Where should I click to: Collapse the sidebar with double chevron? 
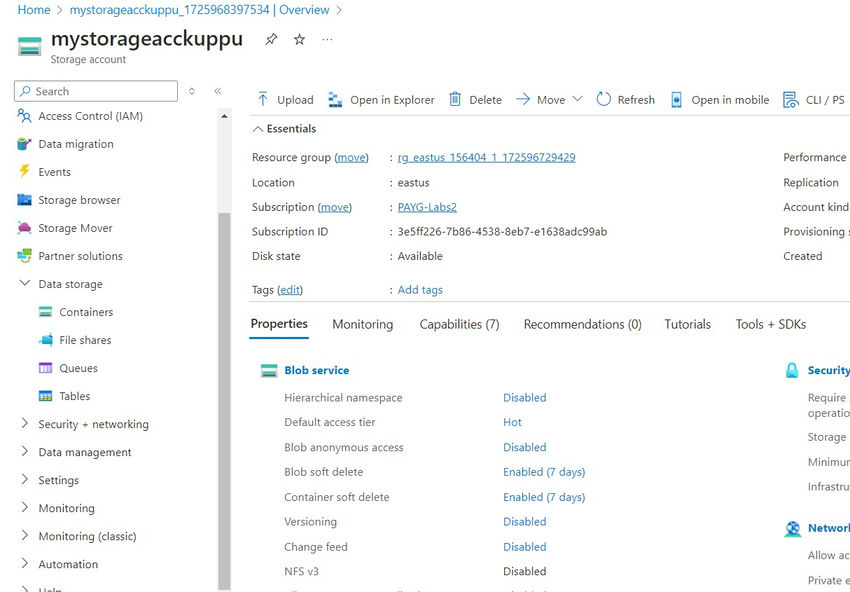pos(217,91)
